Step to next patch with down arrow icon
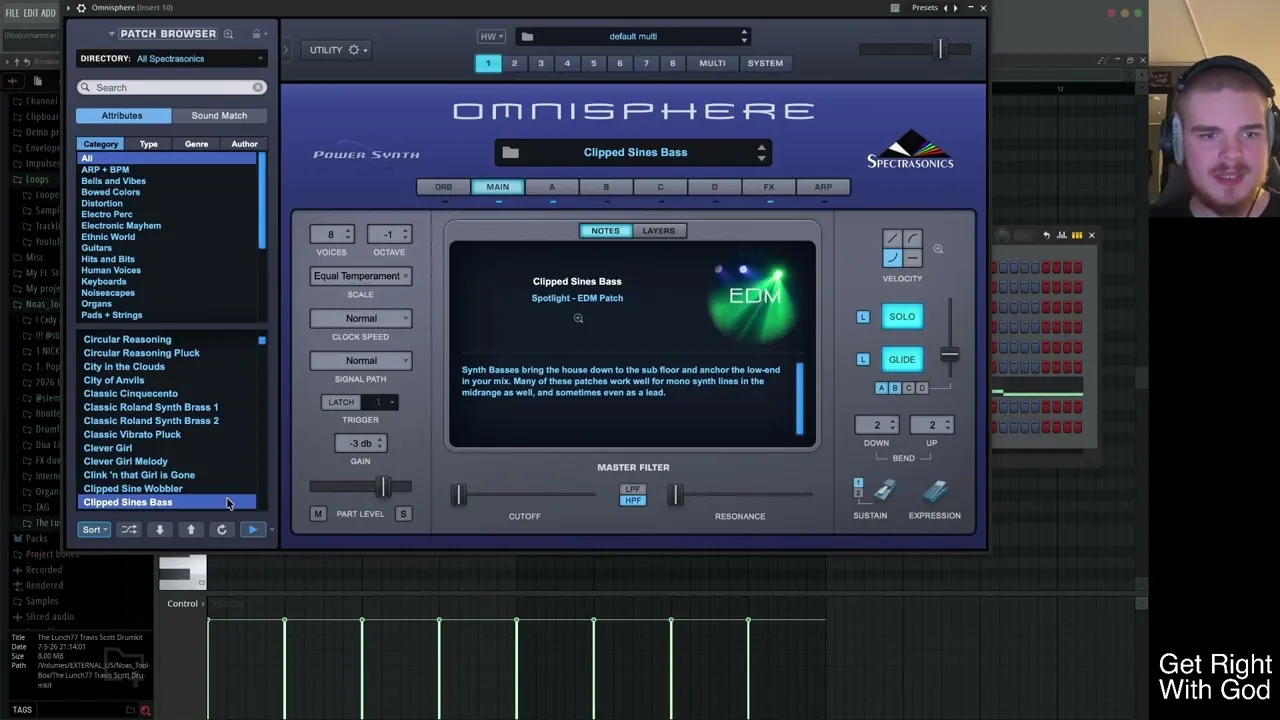The image size is (1280, 720). [x=159, y=530]
